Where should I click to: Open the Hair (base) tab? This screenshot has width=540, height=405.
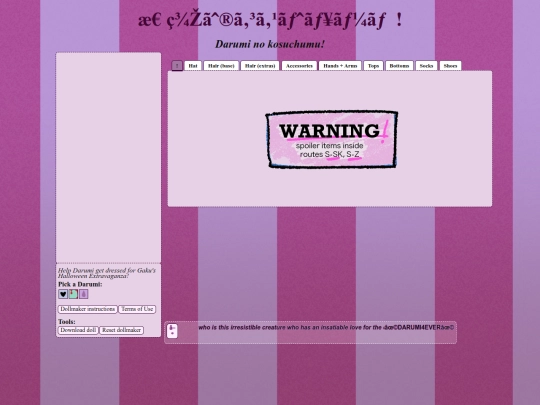click(221, 66)
